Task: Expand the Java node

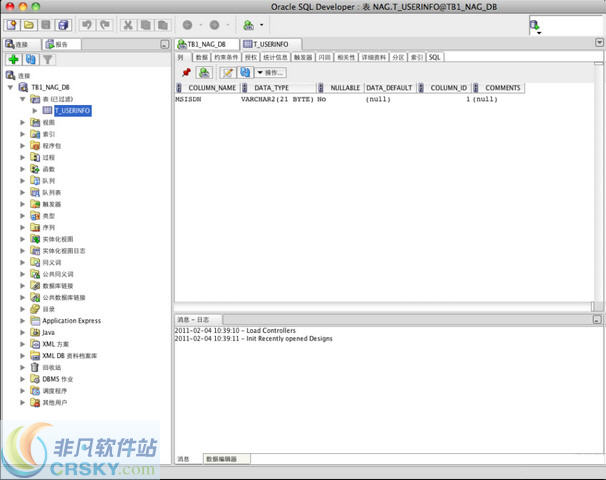Action: point(22,332)
